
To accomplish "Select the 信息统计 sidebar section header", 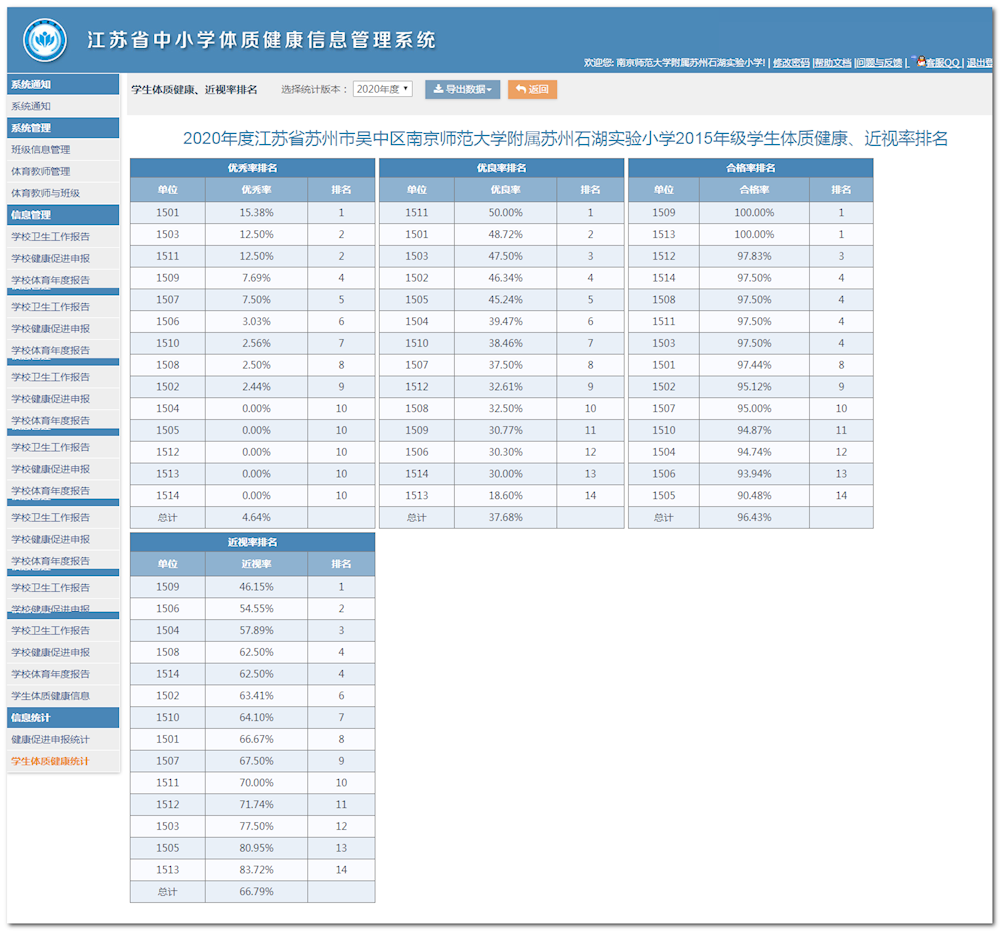I will tap(63, 717).
